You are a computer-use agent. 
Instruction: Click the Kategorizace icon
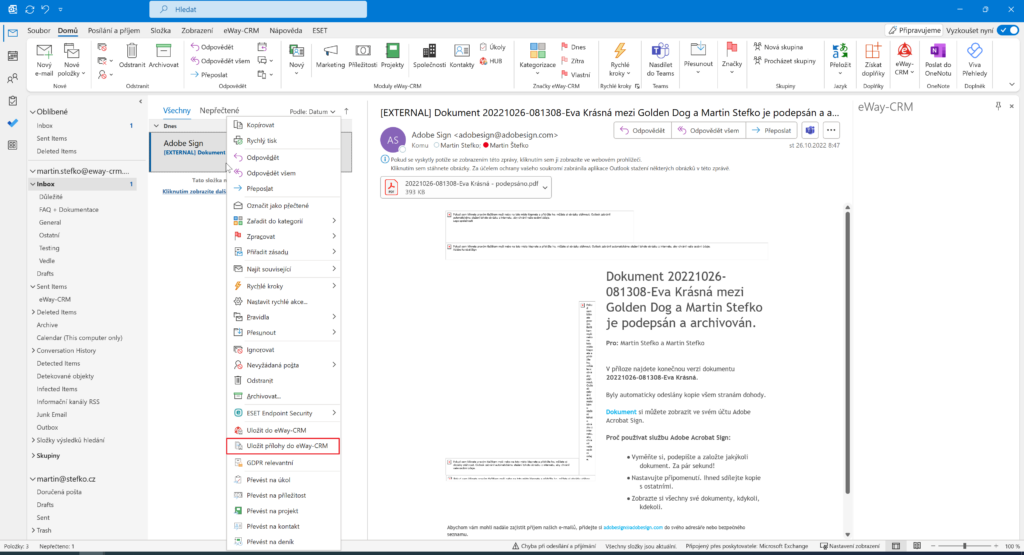click(537, 51)
